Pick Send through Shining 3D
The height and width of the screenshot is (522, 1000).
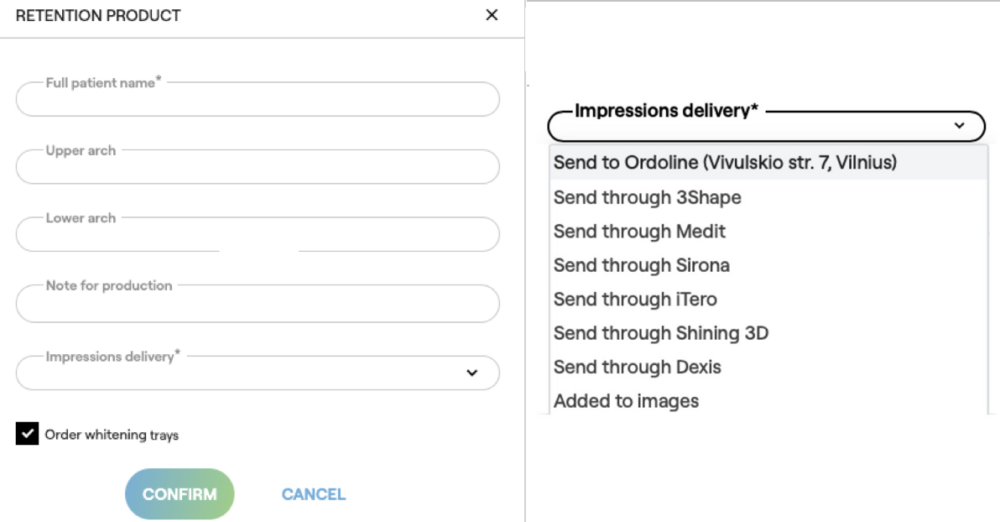pos(660,333)
